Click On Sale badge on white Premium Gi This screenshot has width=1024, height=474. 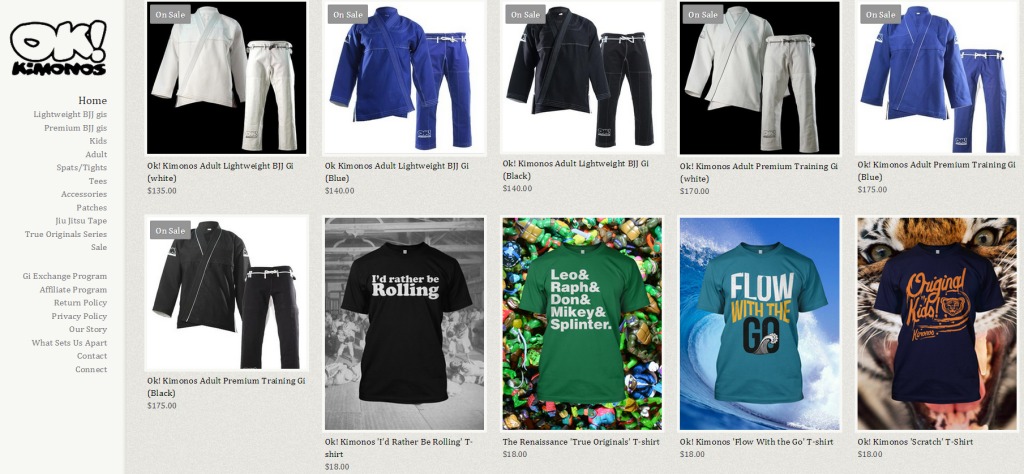pyautogui.click(x=703, y=14)
